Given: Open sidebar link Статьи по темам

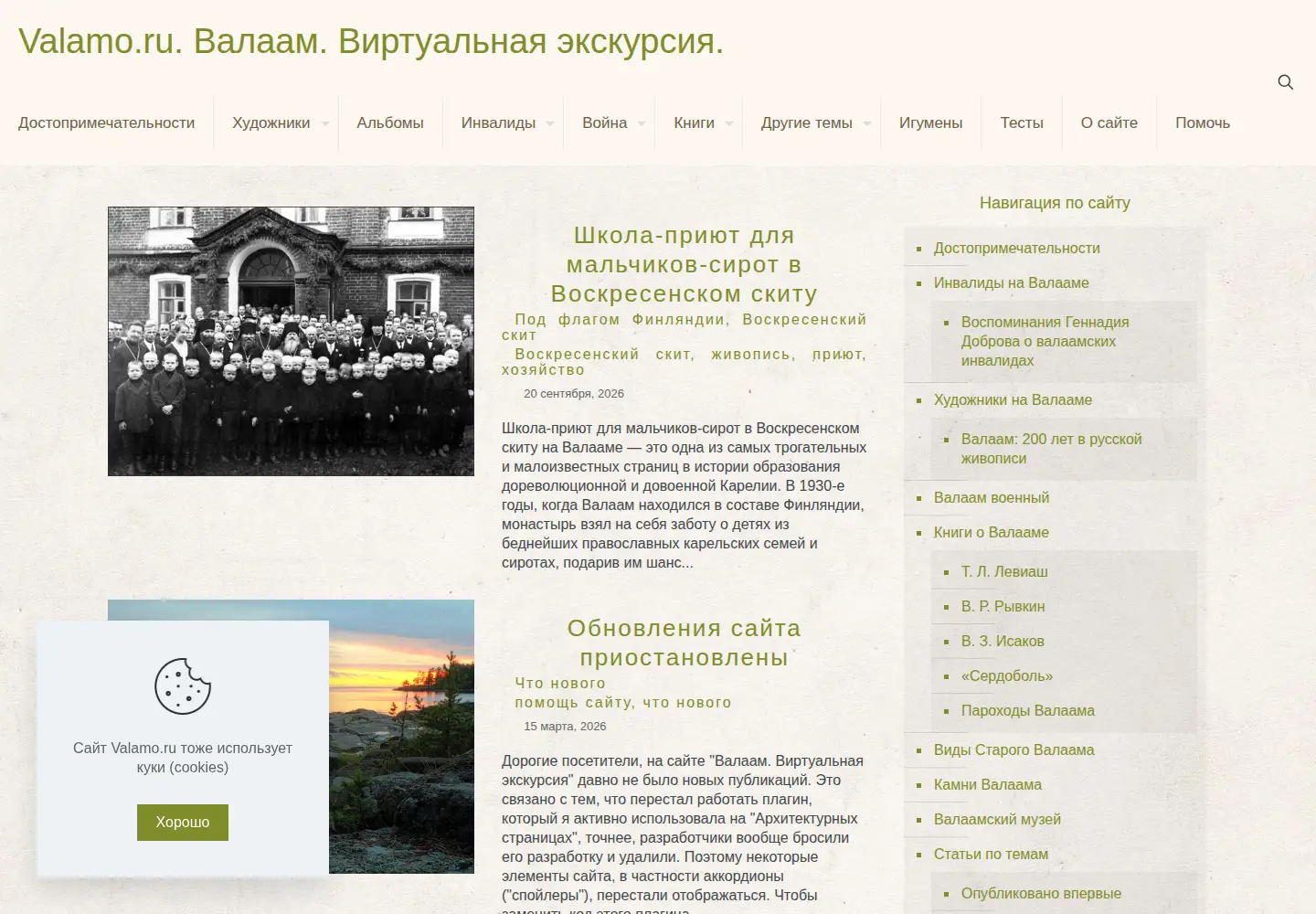Looking at the screenshot, I should [991, 854].
